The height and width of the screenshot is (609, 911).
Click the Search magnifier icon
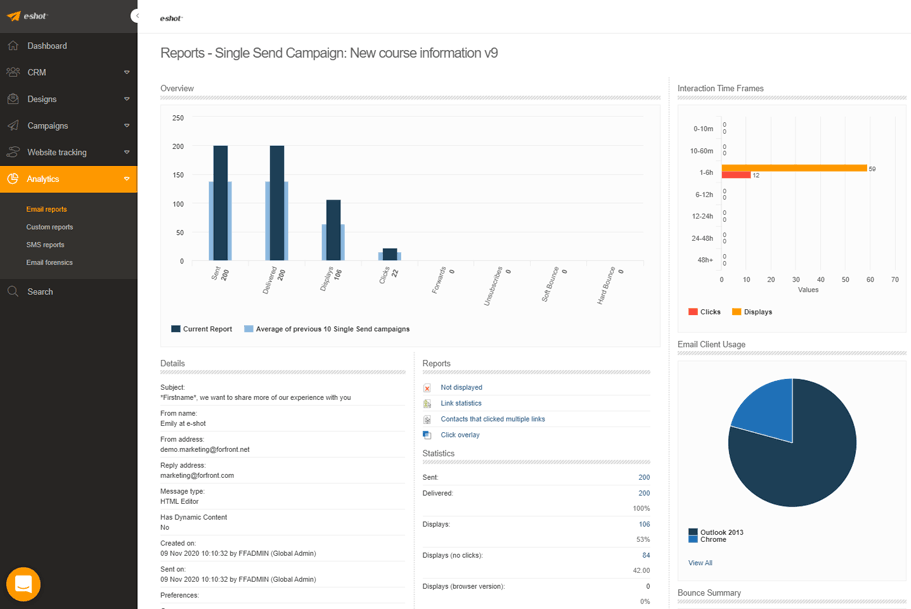(x=13, y=292)
